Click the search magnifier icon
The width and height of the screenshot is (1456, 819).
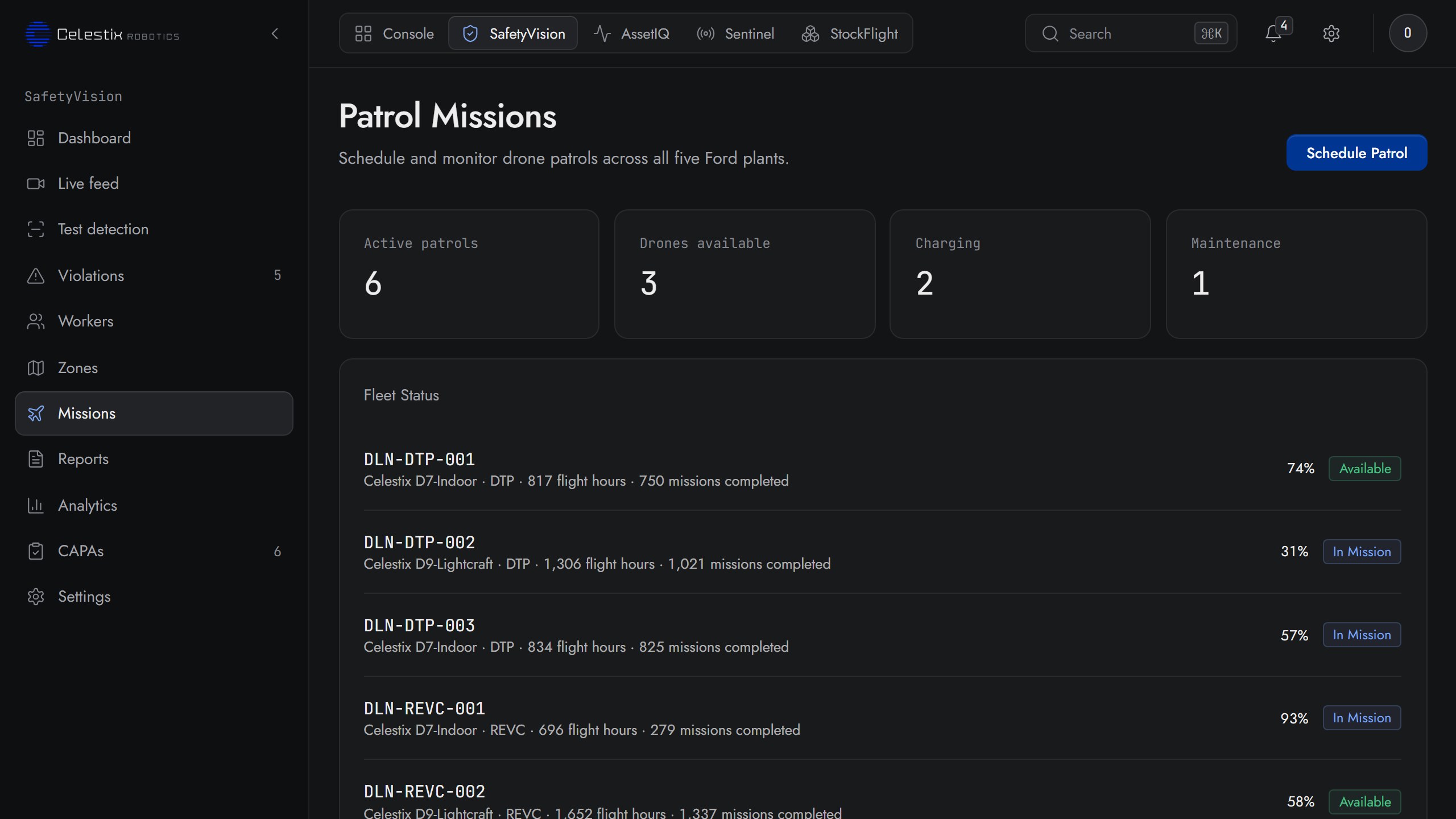1050,34
